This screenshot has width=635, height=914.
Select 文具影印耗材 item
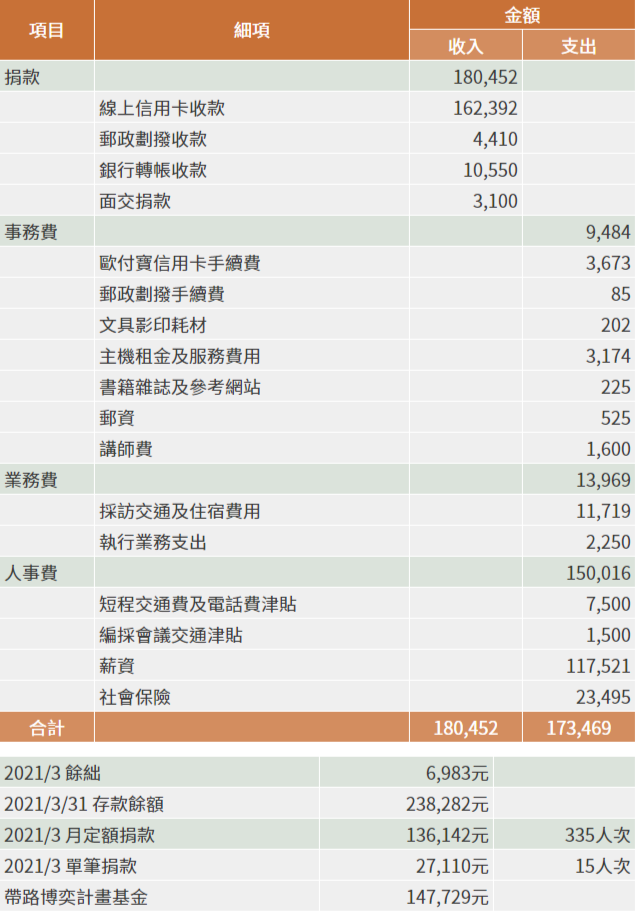click(153, 325)
